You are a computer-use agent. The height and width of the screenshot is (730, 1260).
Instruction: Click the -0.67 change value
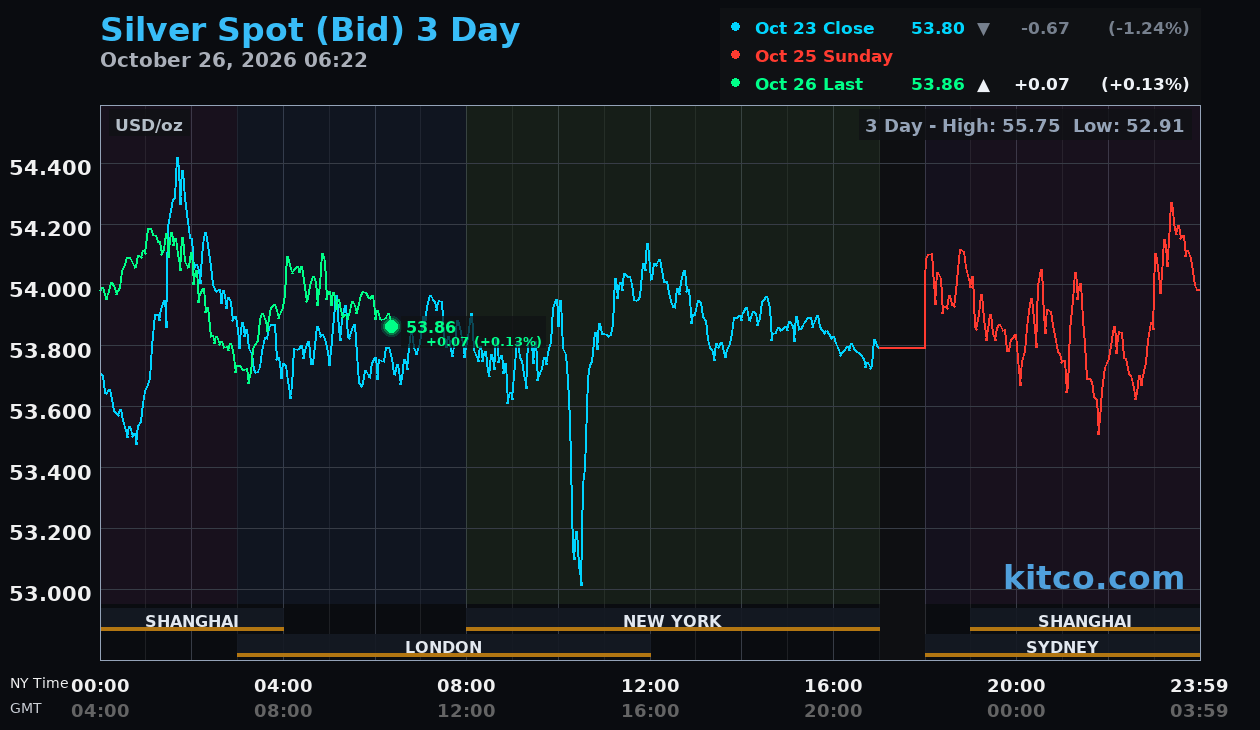1045,29
